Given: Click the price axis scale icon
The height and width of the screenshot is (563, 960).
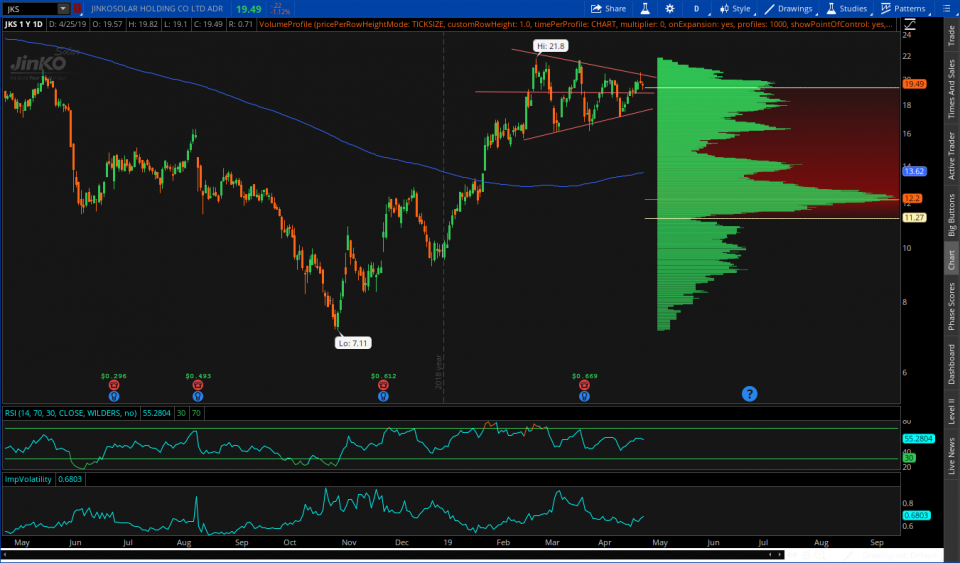Looking at the screenshot, I should 910,24.
